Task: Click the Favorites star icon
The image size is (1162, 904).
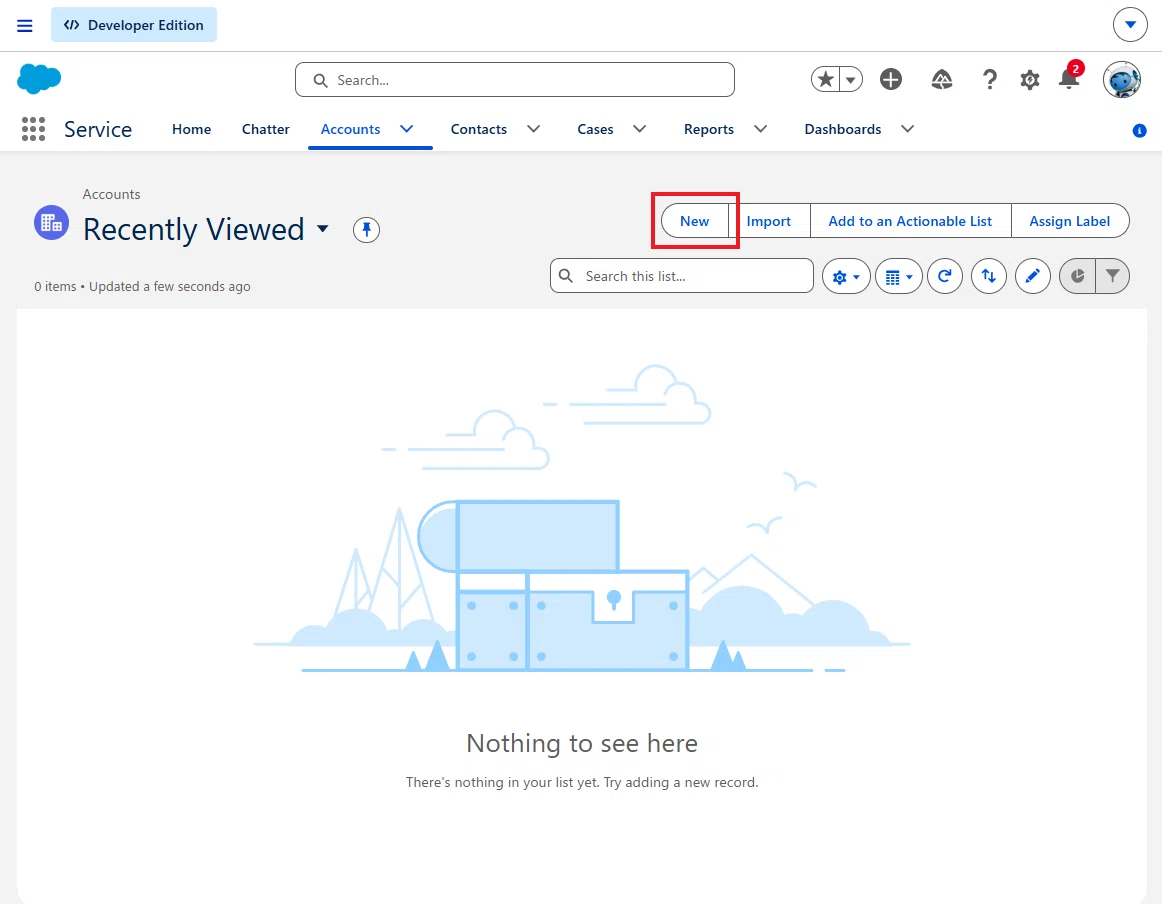Action: 826,79
